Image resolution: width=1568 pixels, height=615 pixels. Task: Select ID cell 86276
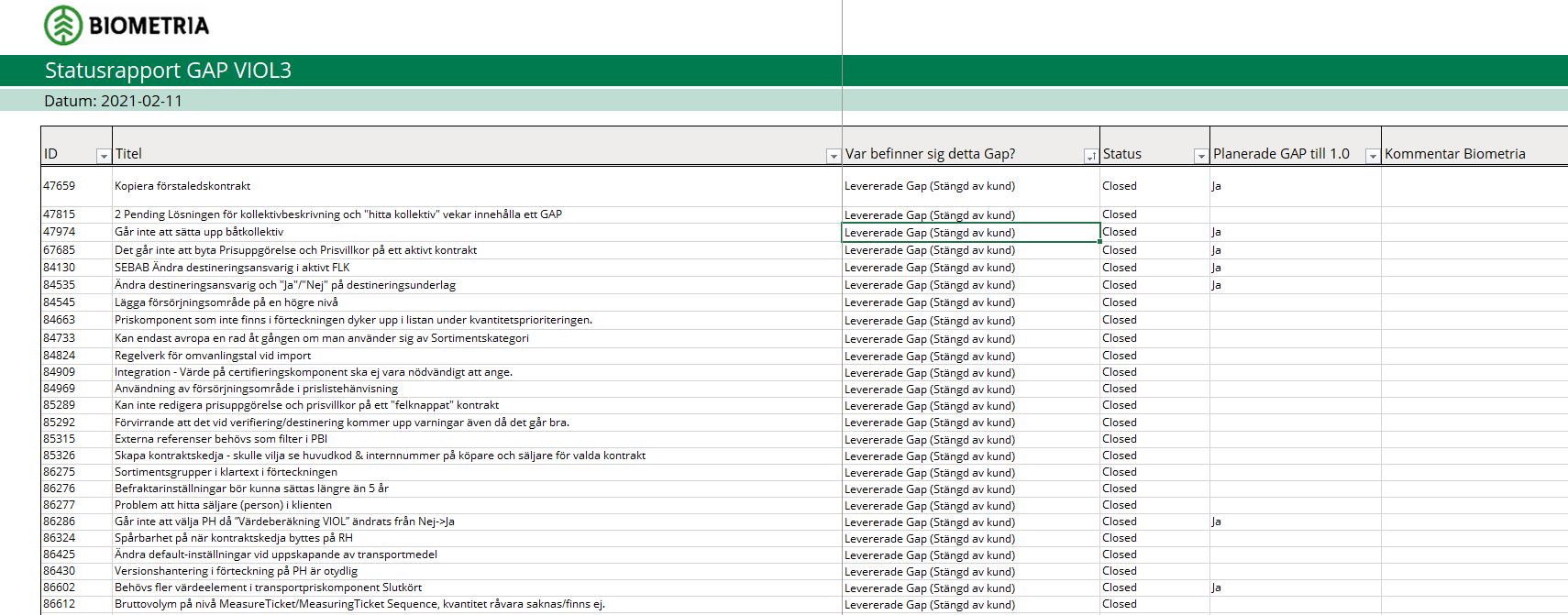click(76, 489)
